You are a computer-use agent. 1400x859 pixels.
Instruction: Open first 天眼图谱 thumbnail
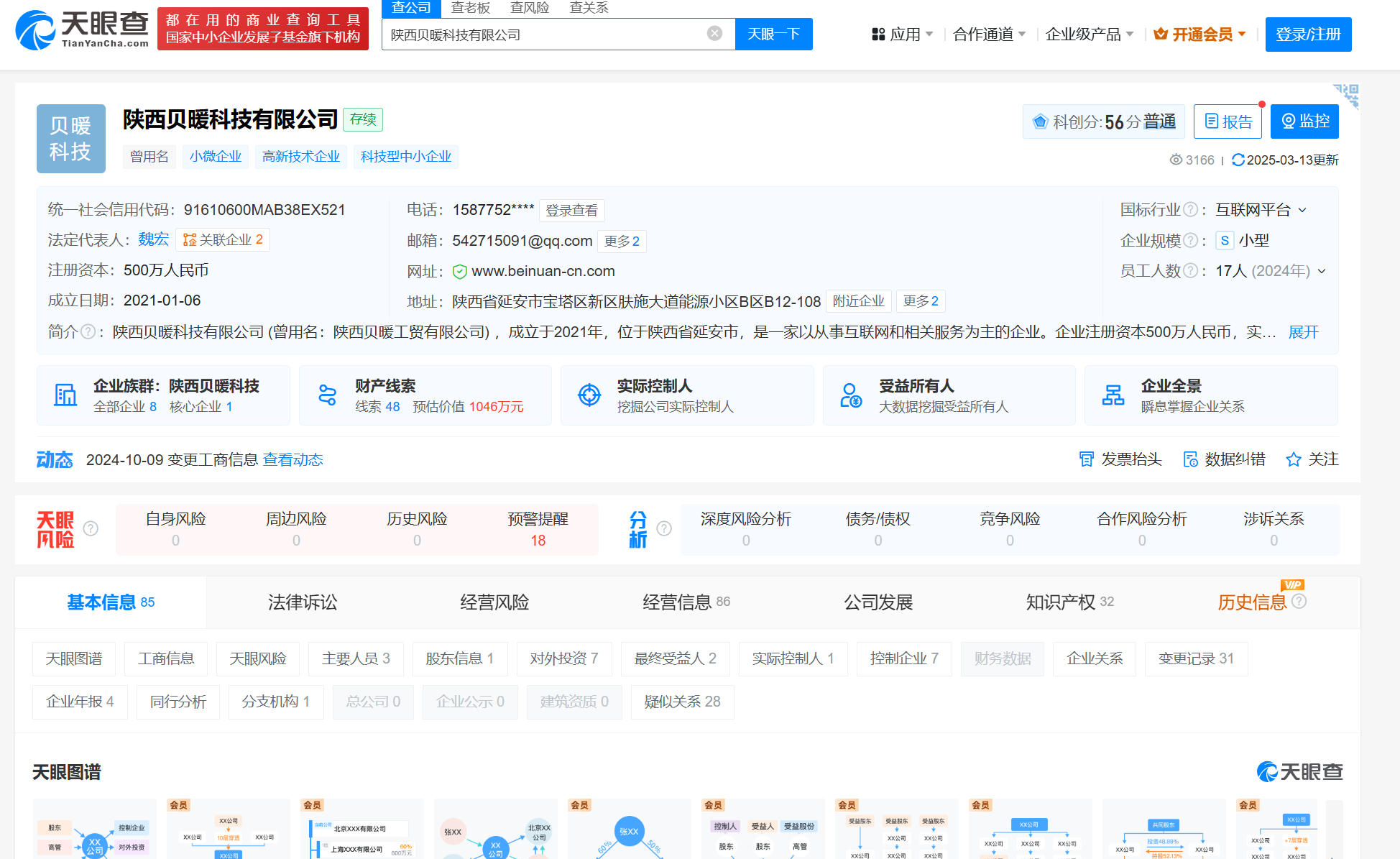click(x=95, y=829)
